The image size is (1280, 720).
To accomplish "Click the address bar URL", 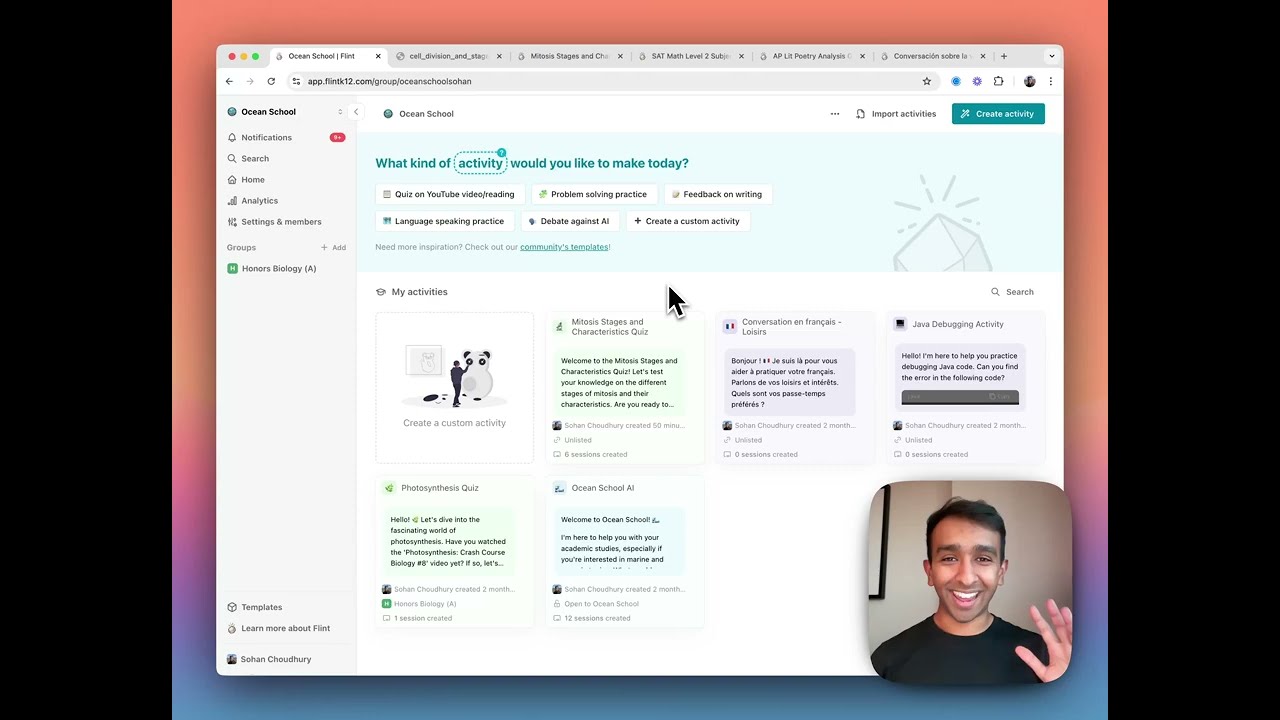I will click(x=389, y=81).
